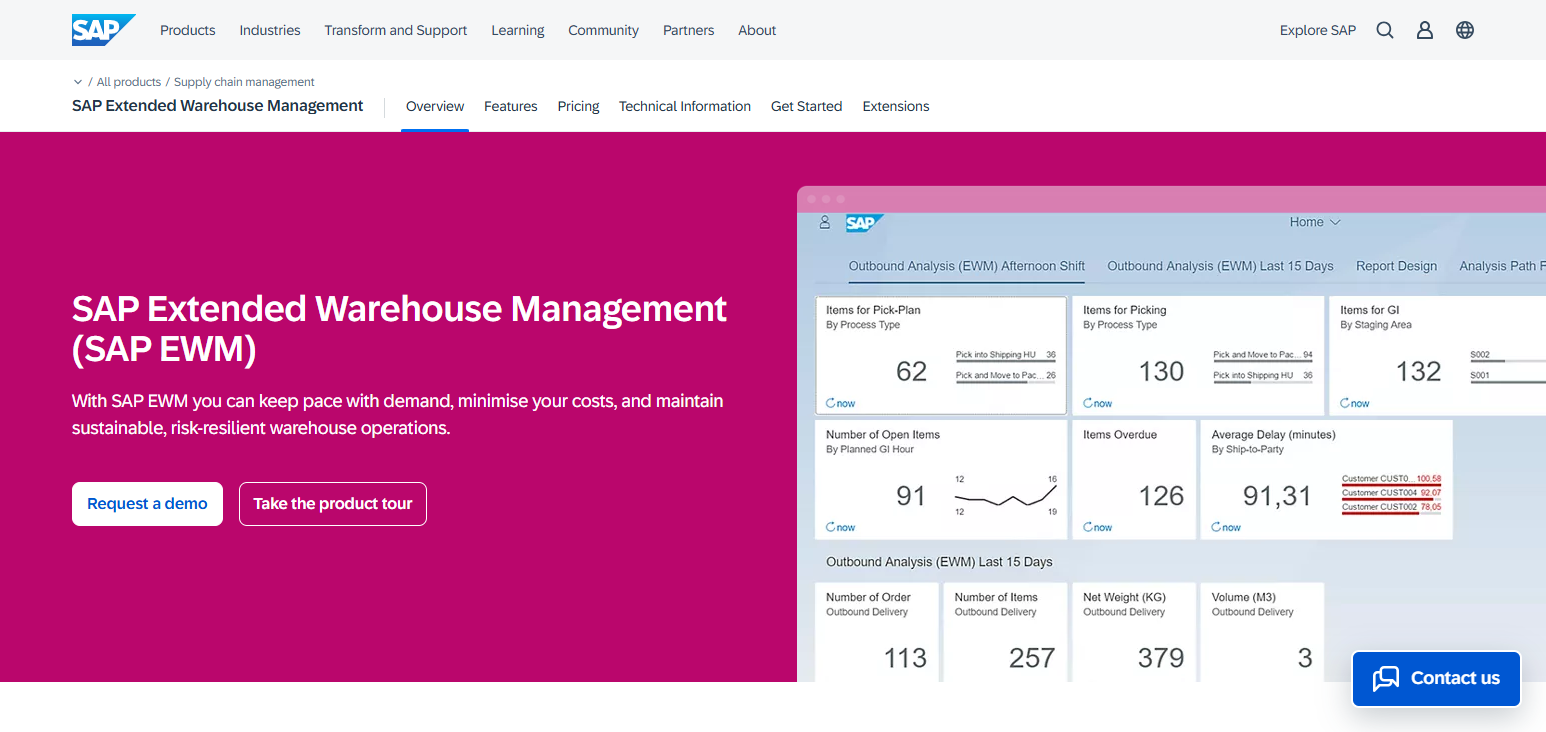Open the Community menu
This screenshot has width=1546, height=732.
pyautogui.click(x=604, y=30)
